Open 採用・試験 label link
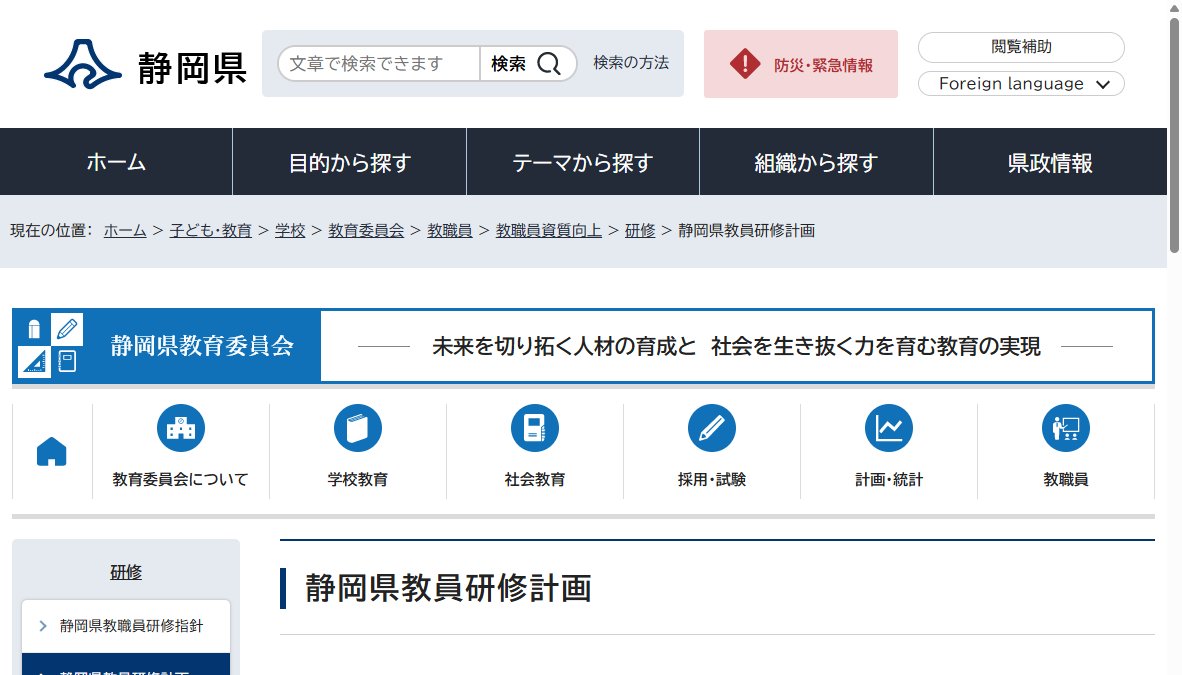This screenshot has width=1182, height=675. 712,480
